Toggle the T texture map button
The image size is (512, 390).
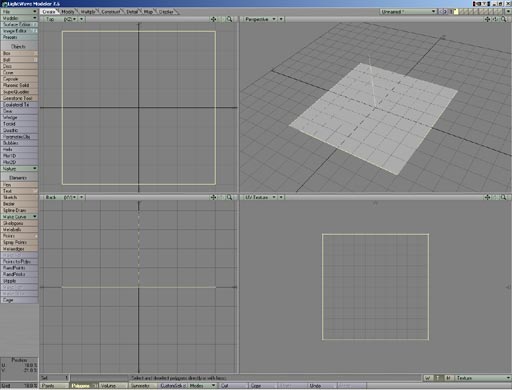438,378
